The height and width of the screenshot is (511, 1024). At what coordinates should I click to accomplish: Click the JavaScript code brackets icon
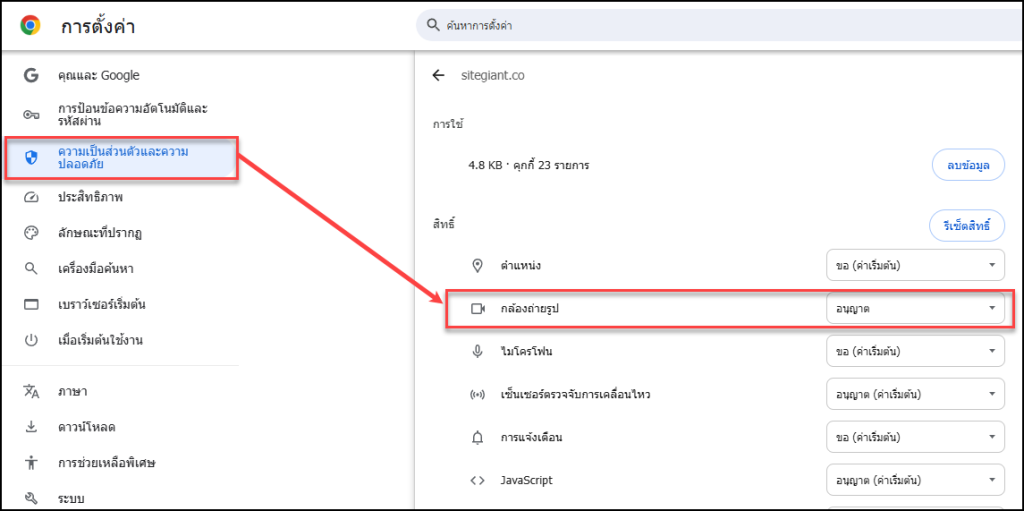click(x=478, y=481)
